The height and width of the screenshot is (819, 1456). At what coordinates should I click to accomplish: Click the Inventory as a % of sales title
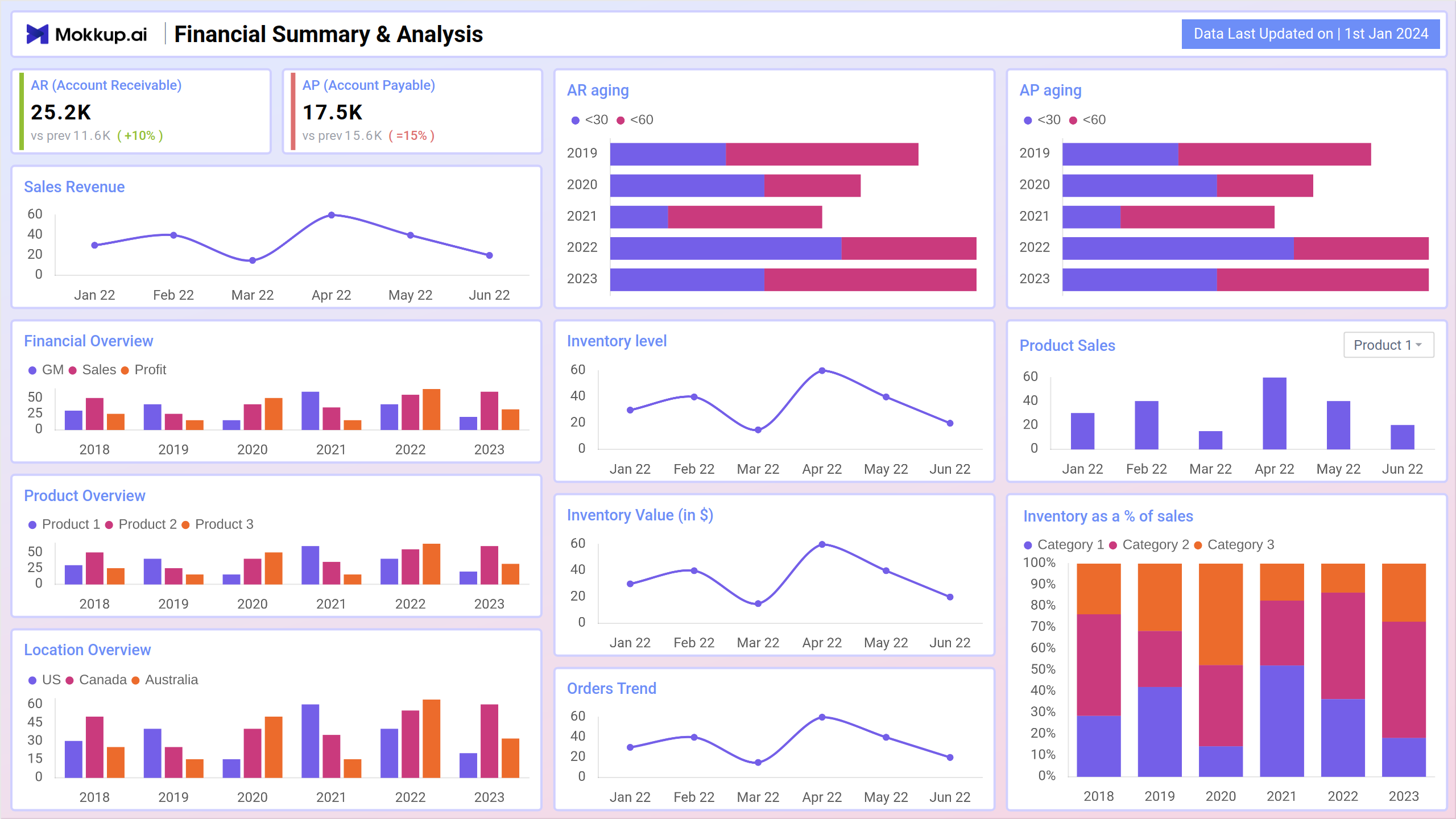click(1108, 516)
